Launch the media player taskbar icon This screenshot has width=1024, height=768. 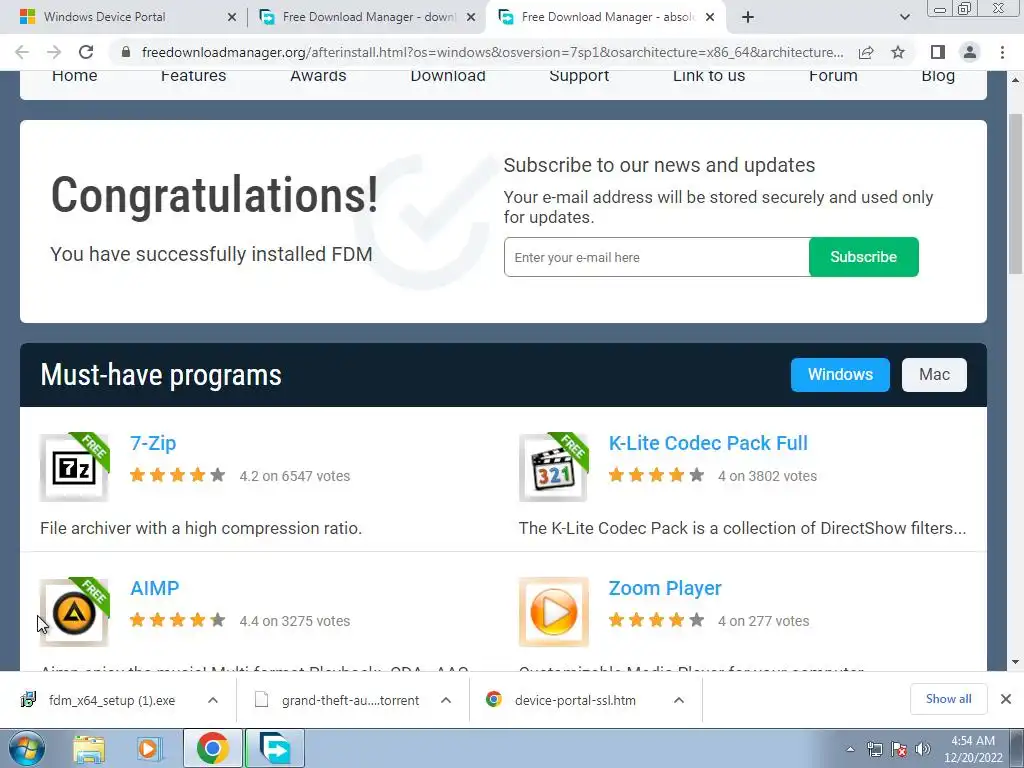[x=149, y=748]
